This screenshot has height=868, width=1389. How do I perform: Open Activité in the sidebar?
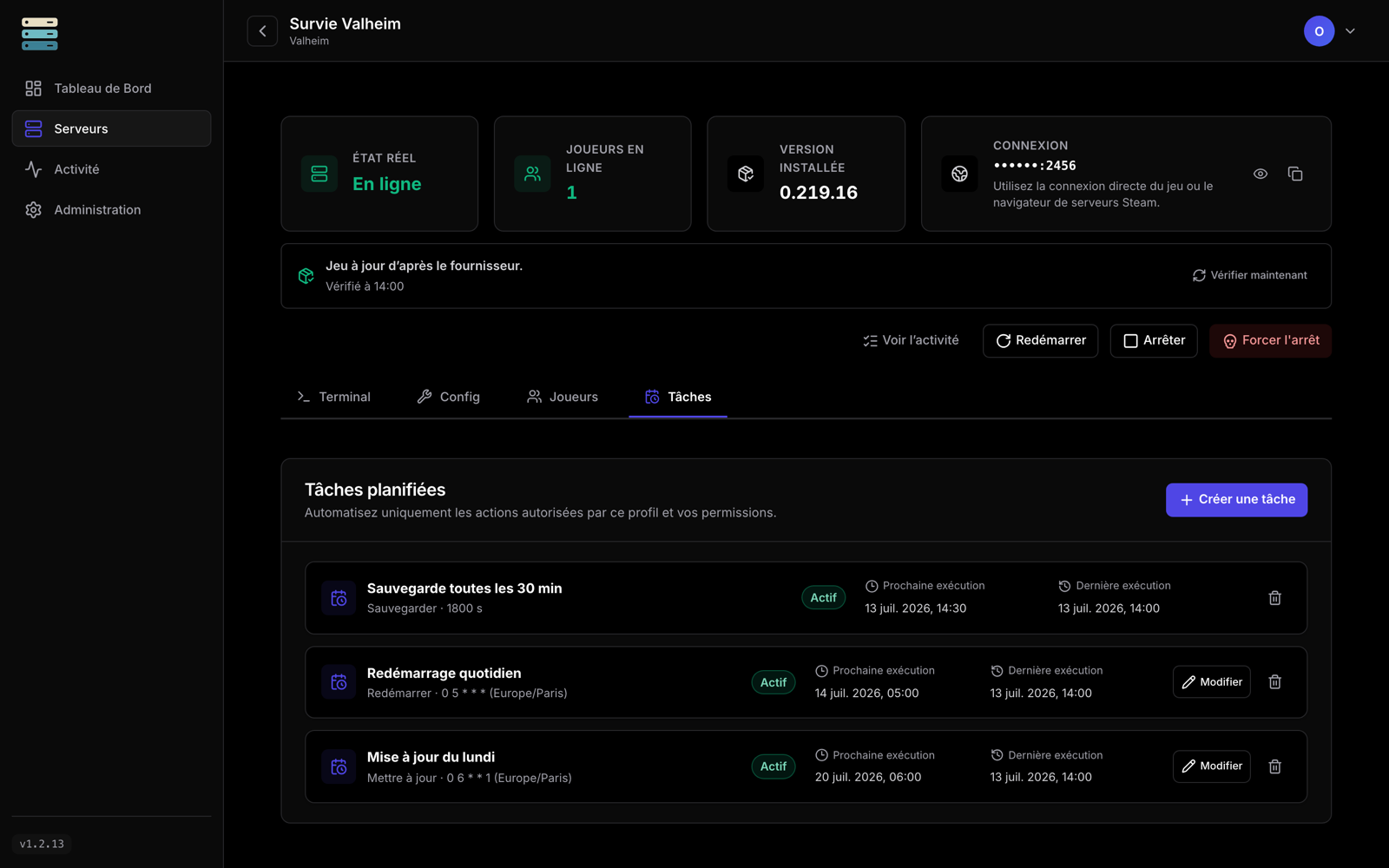point(111,169)
